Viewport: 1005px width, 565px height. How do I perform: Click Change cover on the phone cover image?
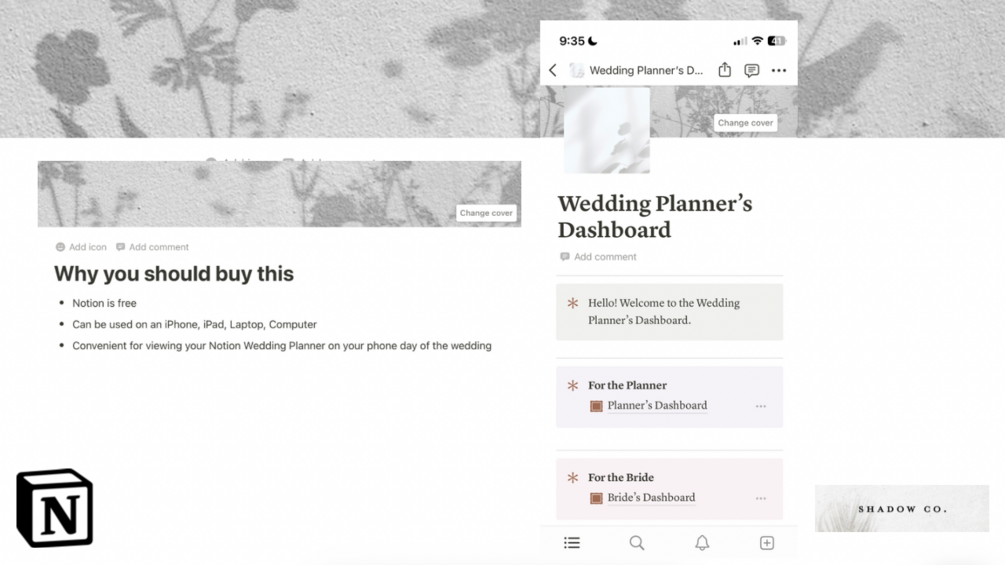pos(745,123)
